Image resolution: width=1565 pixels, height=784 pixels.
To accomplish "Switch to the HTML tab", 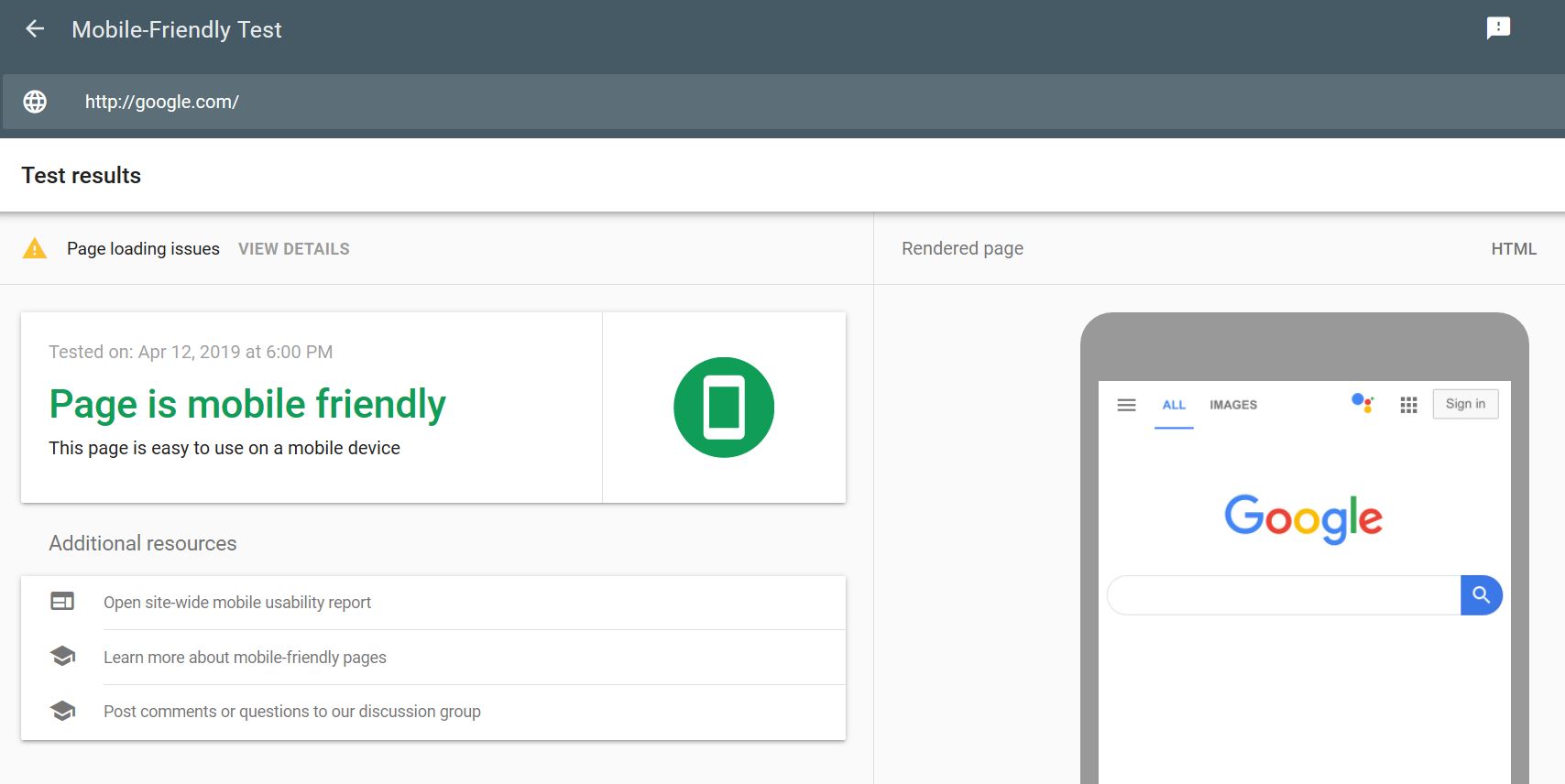I will pos(1514,249).
